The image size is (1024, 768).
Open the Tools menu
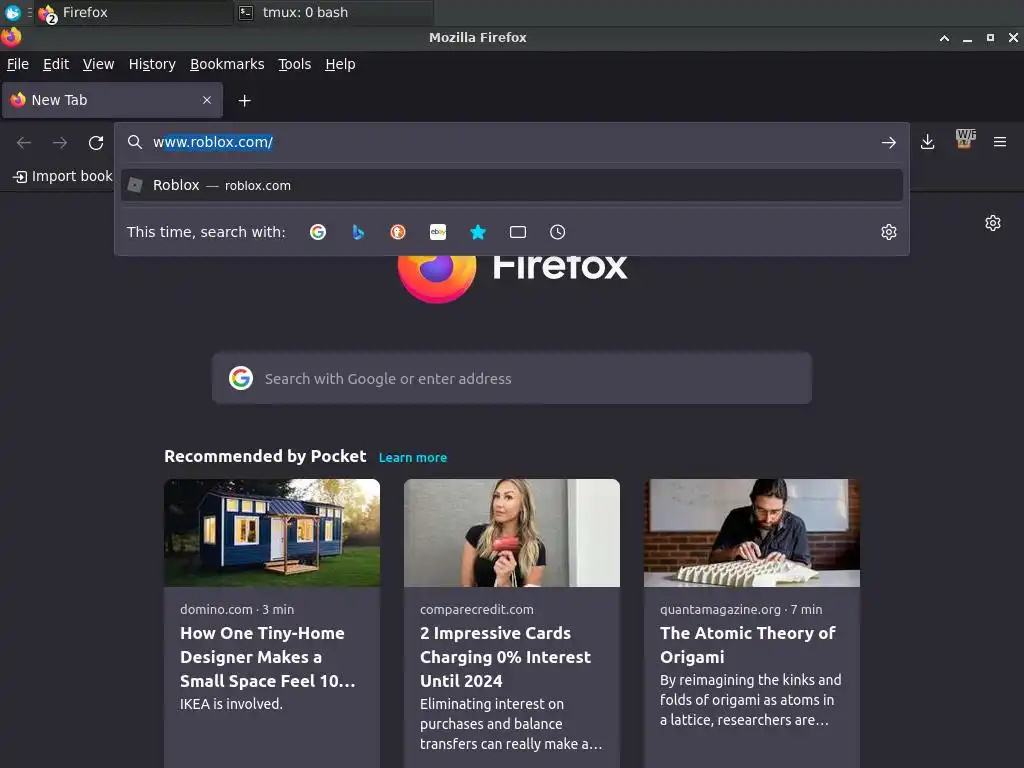(x=295, y=64)
